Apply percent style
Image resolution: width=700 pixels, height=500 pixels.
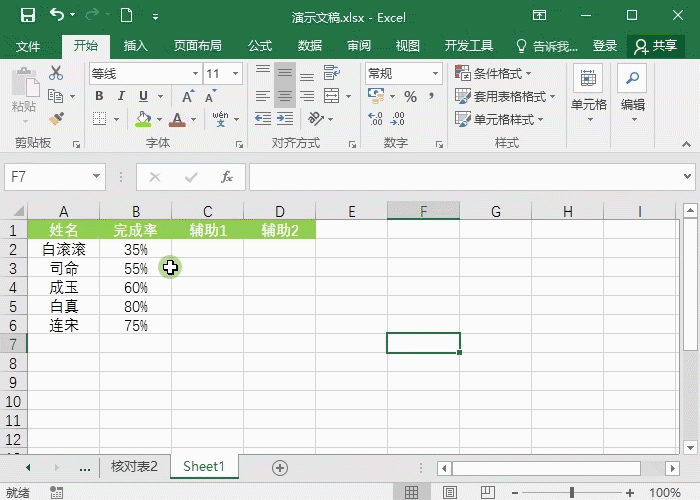[410, 96]
